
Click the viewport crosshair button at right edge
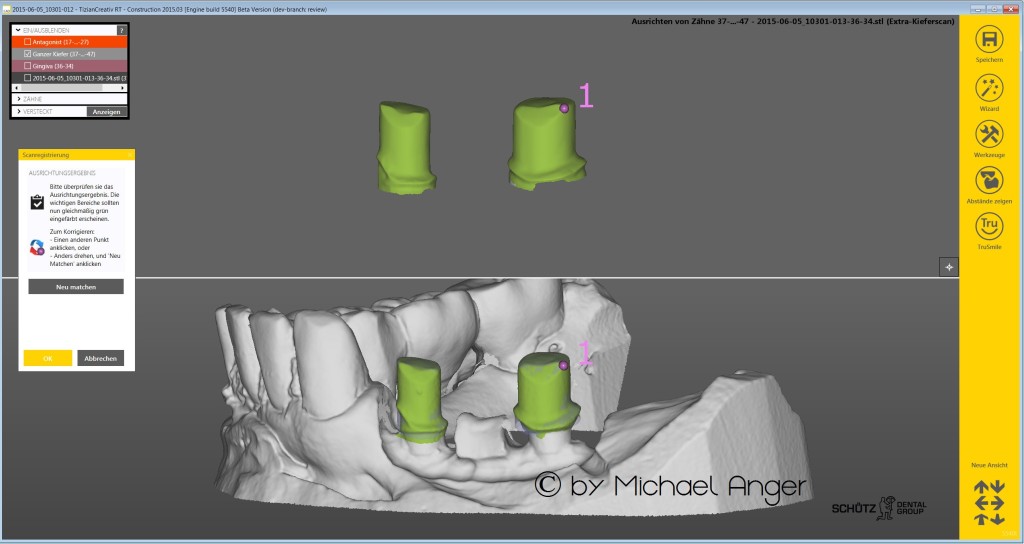pyautogui.click(x=949, y=266)
